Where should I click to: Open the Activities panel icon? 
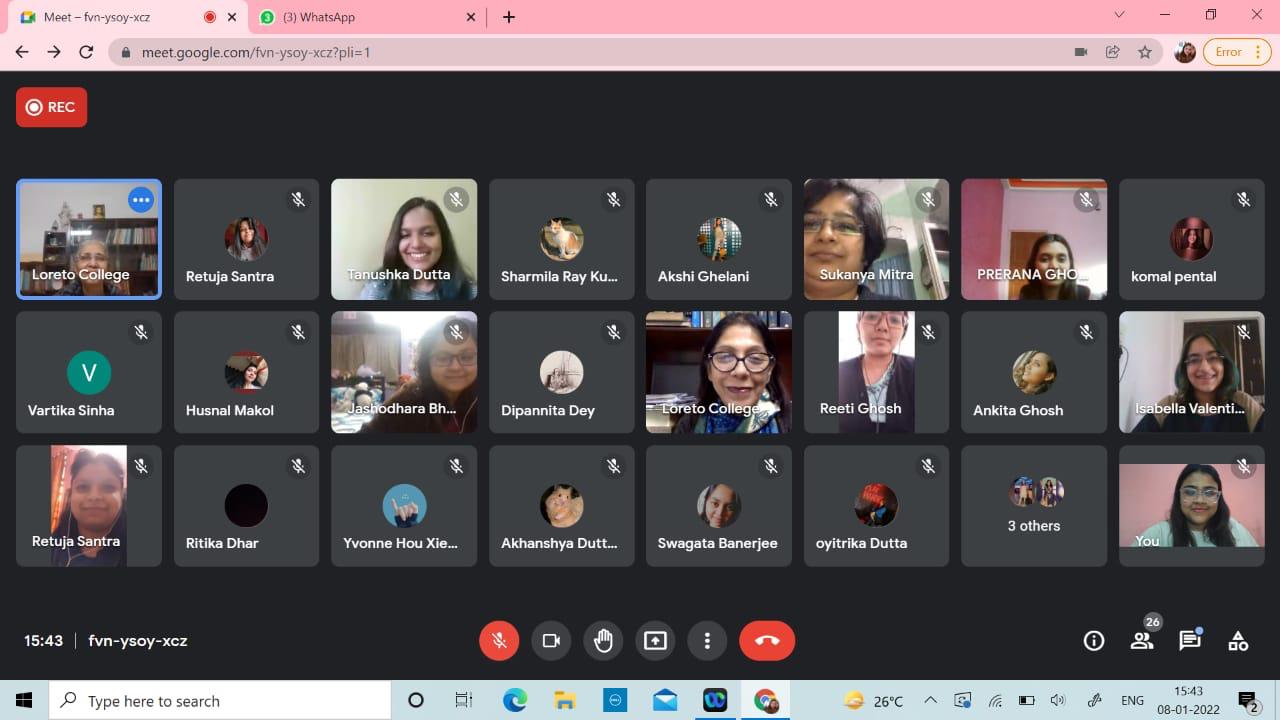point(1238,641)
